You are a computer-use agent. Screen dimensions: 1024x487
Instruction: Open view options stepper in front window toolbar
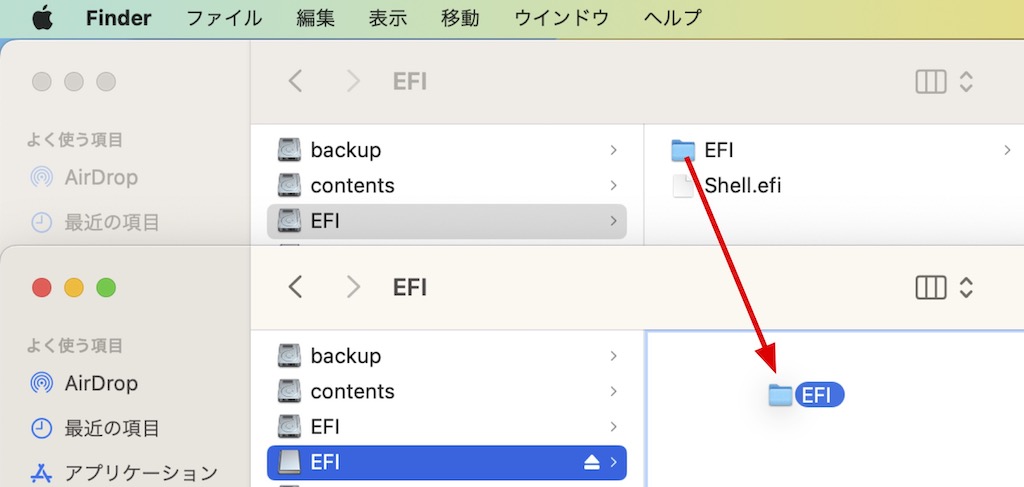pyautogui.click(x=966, y=287)
